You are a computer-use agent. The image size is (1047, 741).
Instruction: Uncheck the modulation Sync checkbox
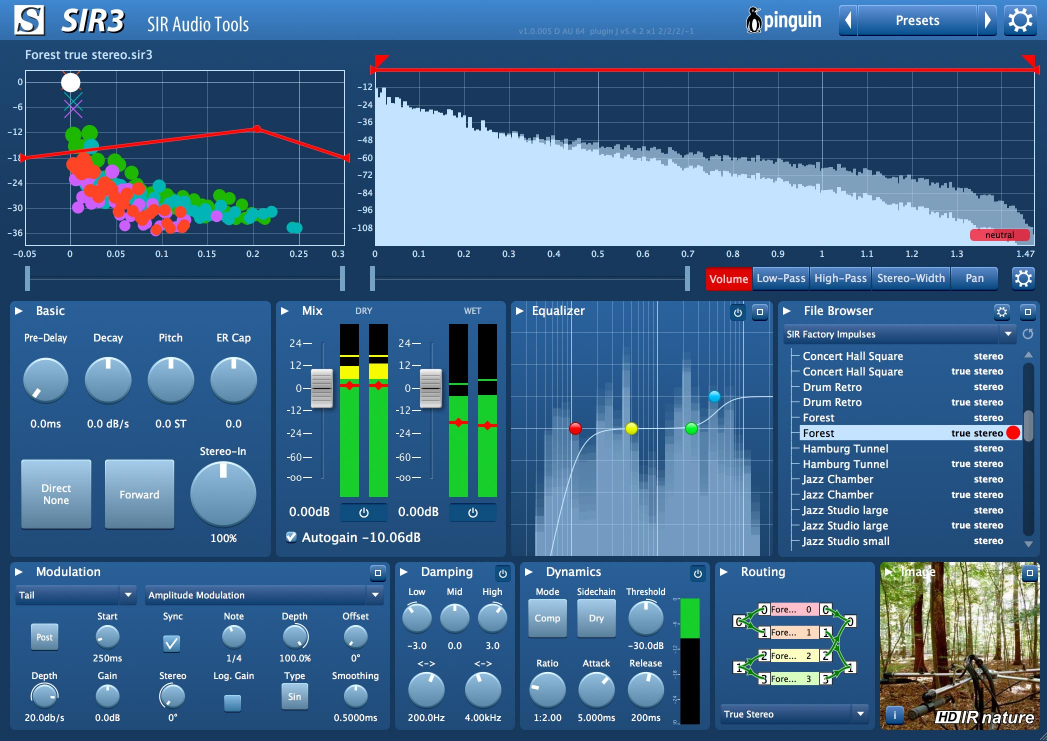pos(172,643)
